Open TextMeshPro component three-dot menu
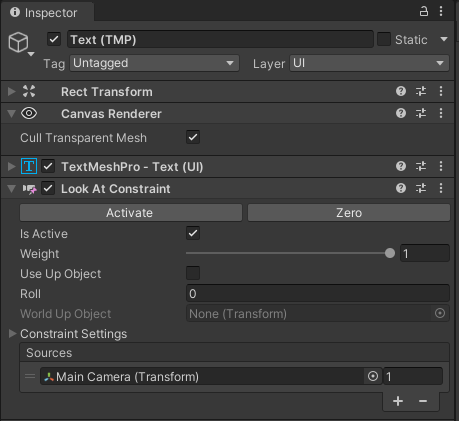 pyautogui.click(x=441, y=166)
